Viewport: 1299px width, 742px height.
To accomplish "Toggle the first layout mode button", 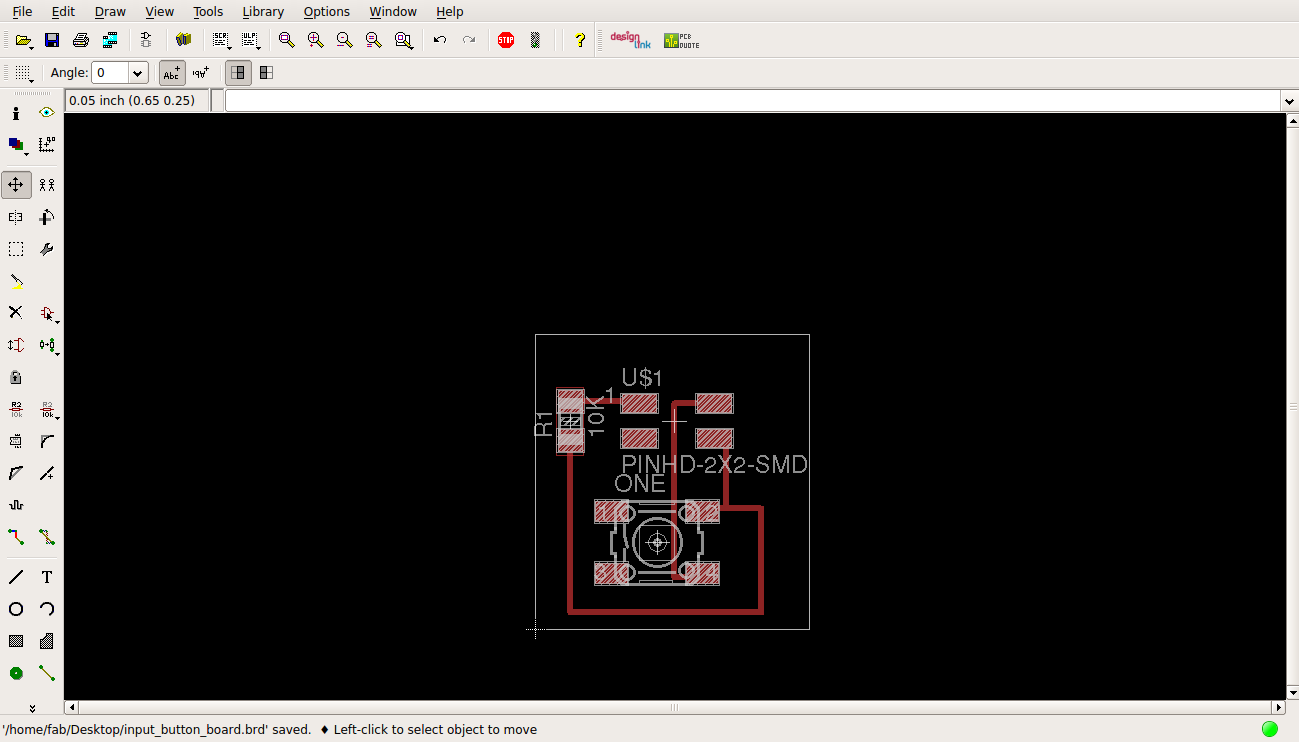I will (238, 72).
